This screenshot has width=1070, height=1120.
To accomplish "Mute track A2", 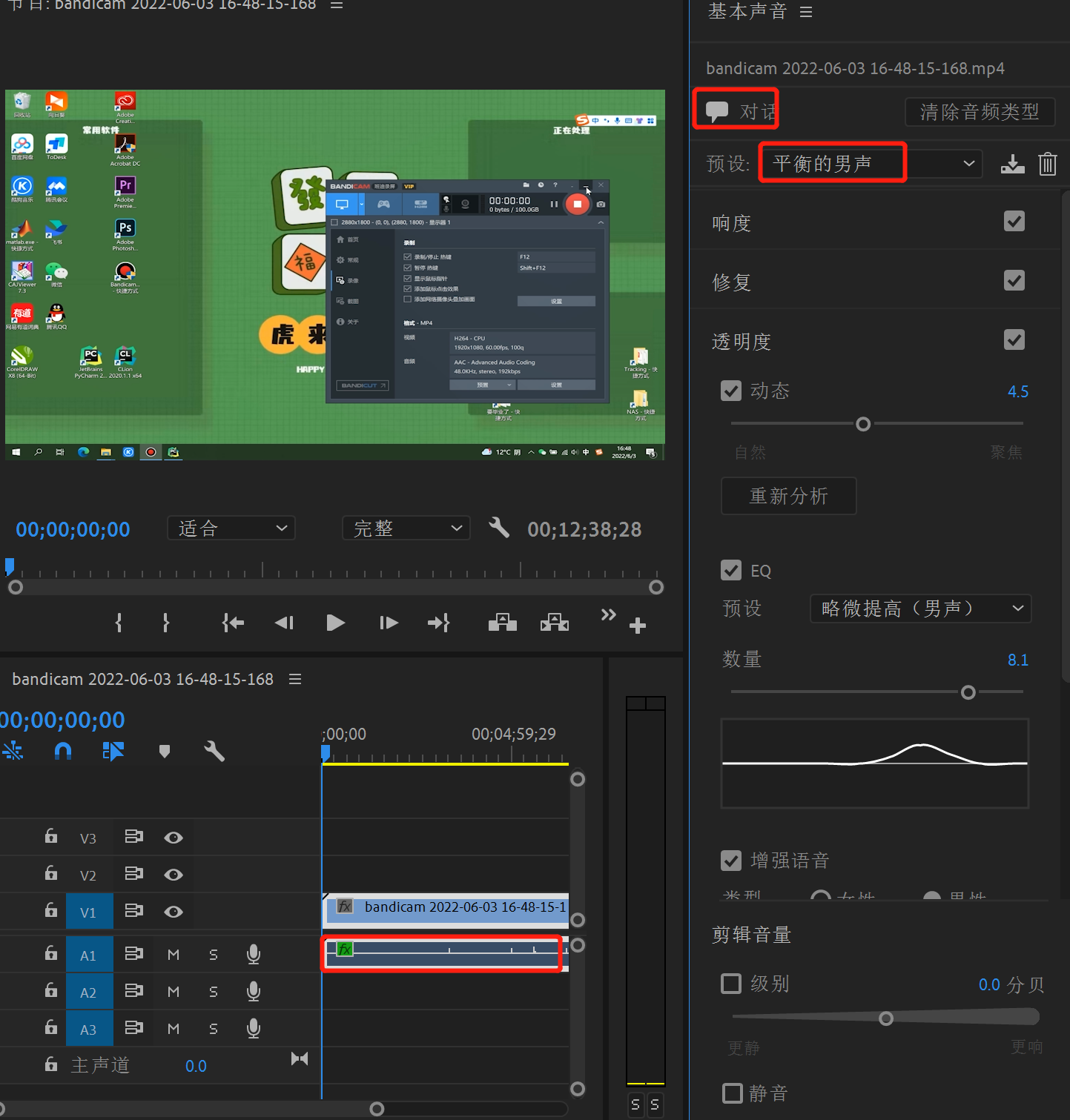I will point(174,992).
